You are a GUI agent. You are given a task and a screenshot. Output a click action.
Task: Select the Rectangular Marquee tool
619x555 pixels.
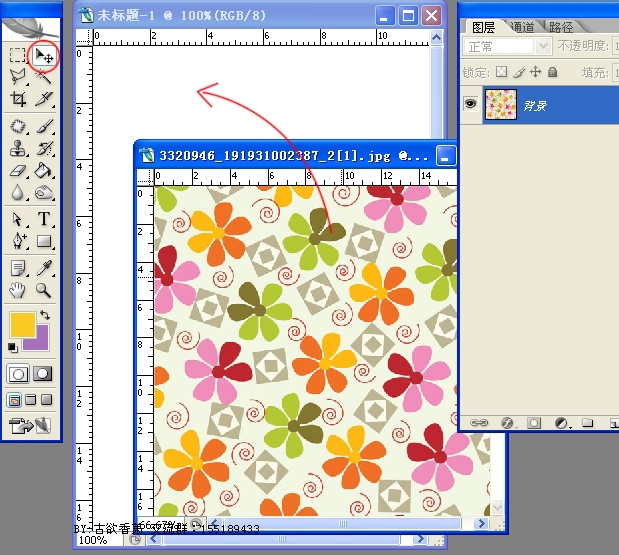pos(17,55)
